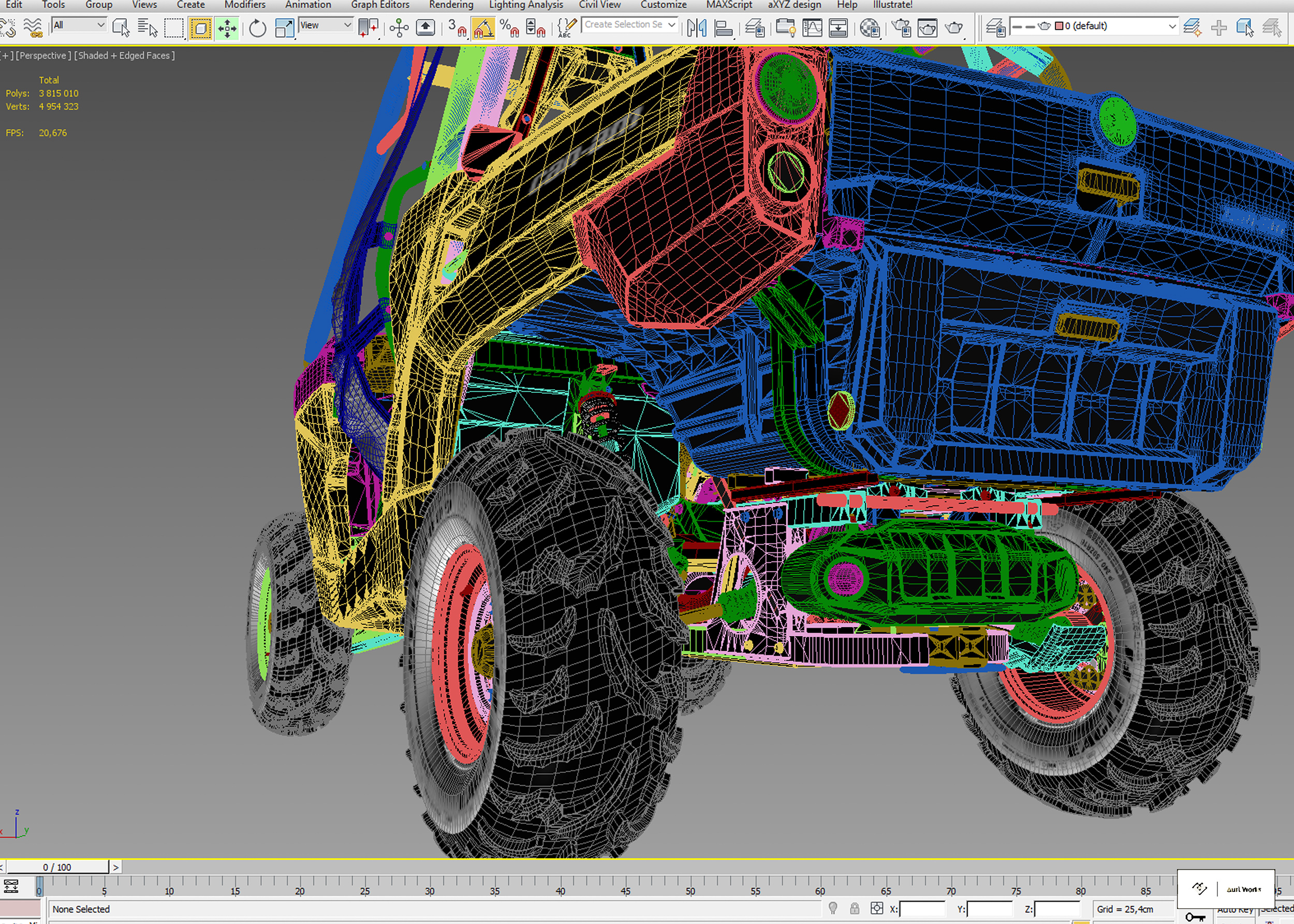The height and width of the screenshot is (924, 1294).
Task: Expand the 0 (default) layer dropdown
Action: [x=1172, y=26]
